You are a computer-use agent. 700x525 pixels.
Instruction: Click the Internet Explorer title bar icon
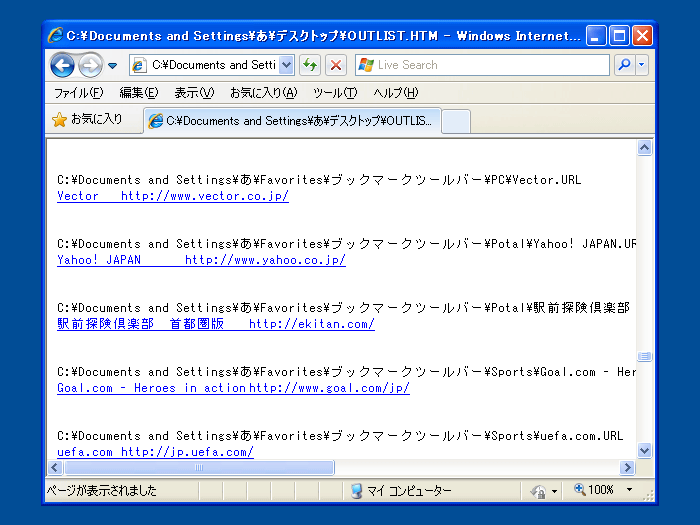55,35
